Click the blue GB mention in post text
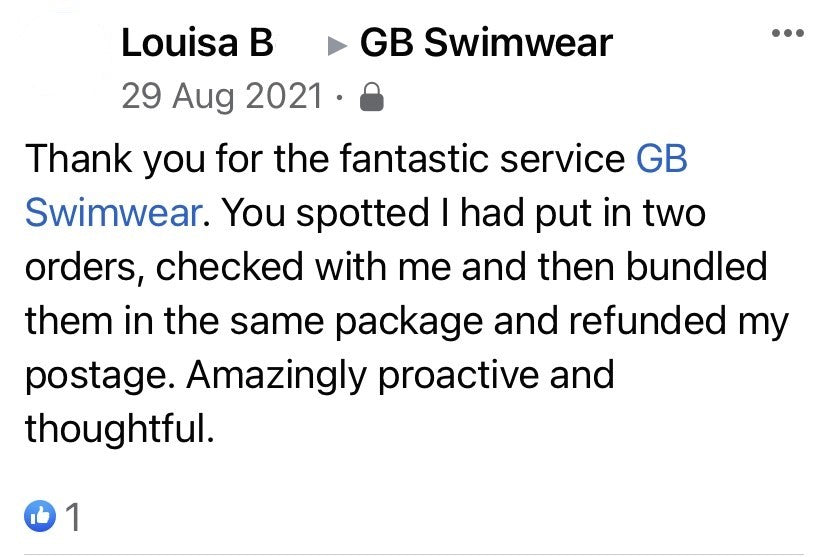Screen dimensions: 828x557 (x=662, y=161)
